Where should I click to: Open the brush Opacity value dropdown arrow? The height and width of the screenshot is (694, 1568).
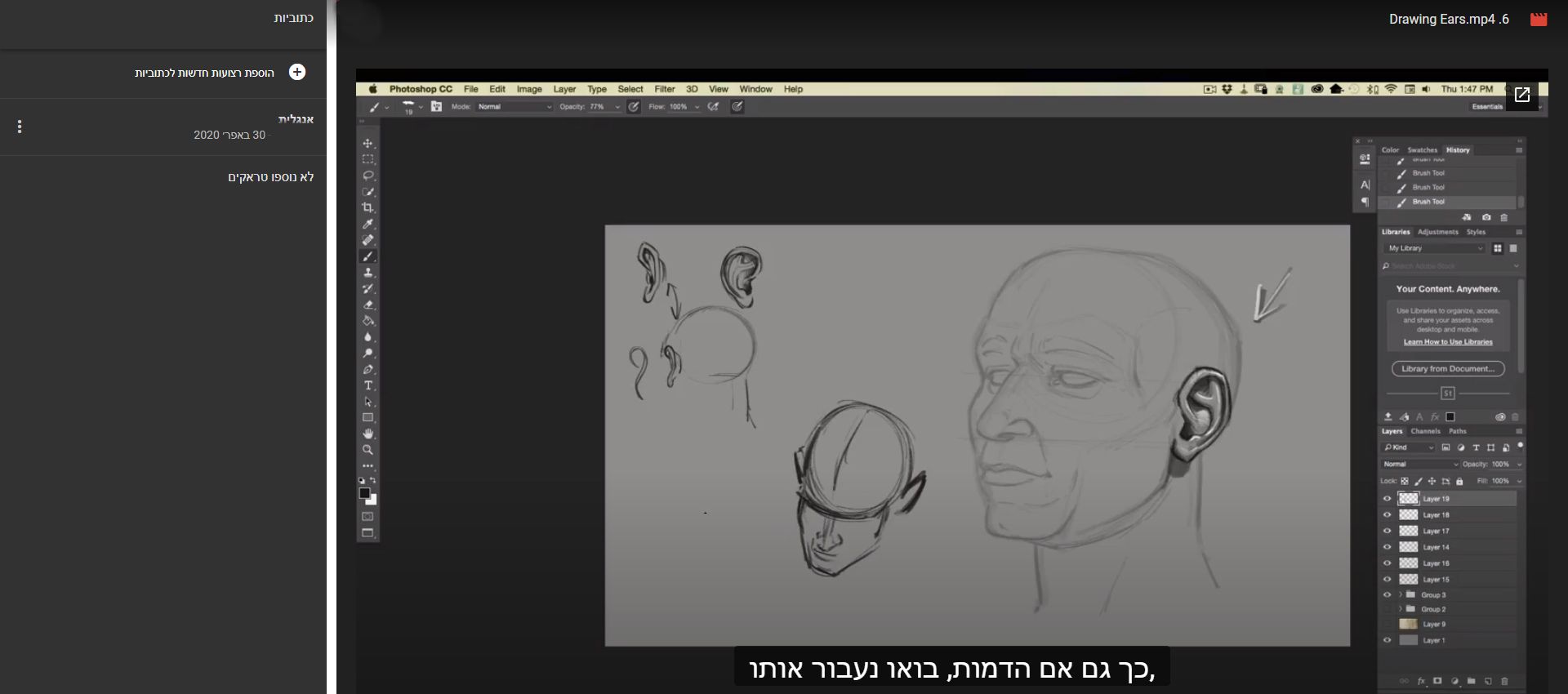click(617, 107)
